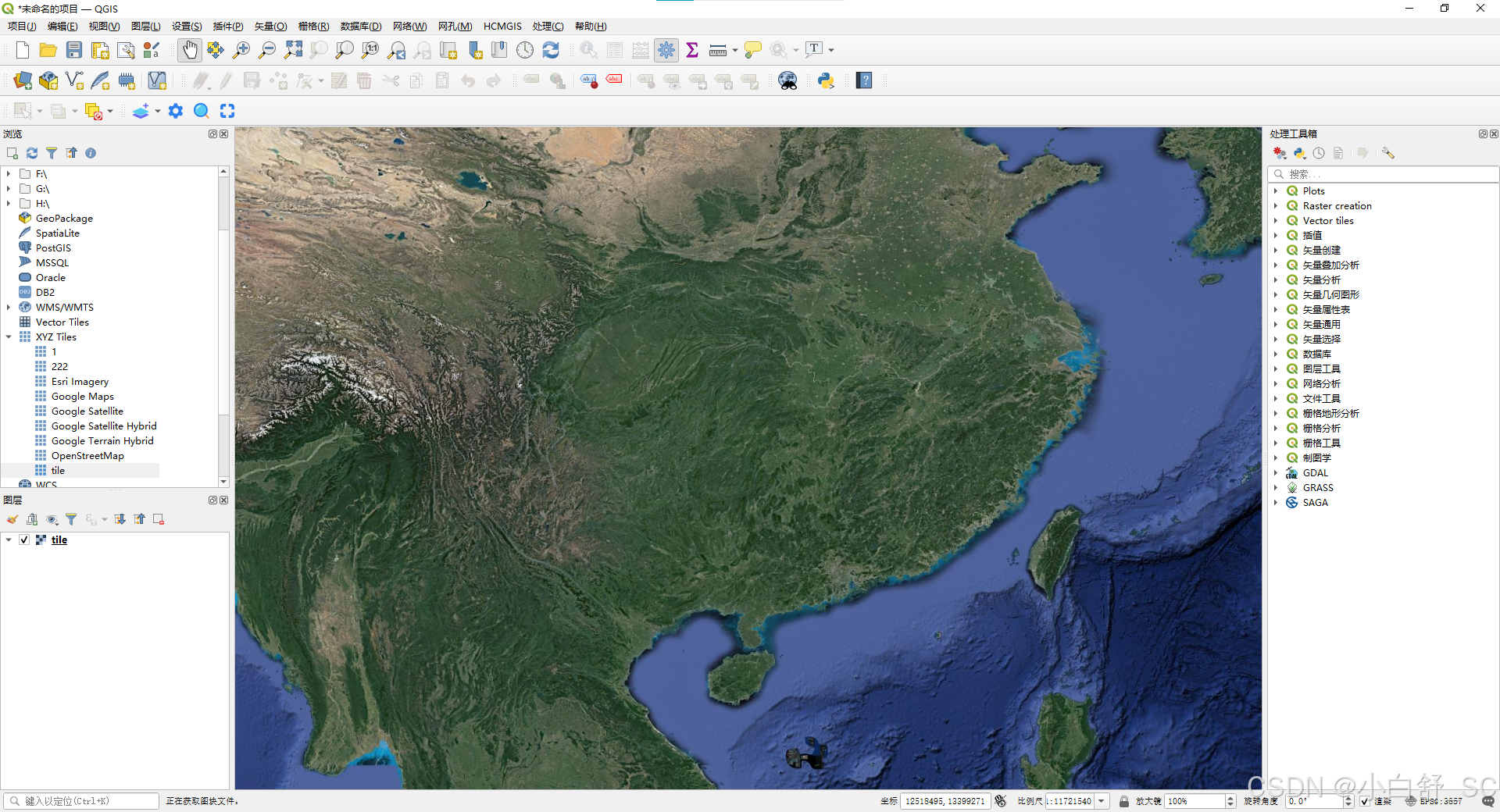Open a project with the folder icon
Viewport: 1500px width, 812px height.
(x=48, y=50)
